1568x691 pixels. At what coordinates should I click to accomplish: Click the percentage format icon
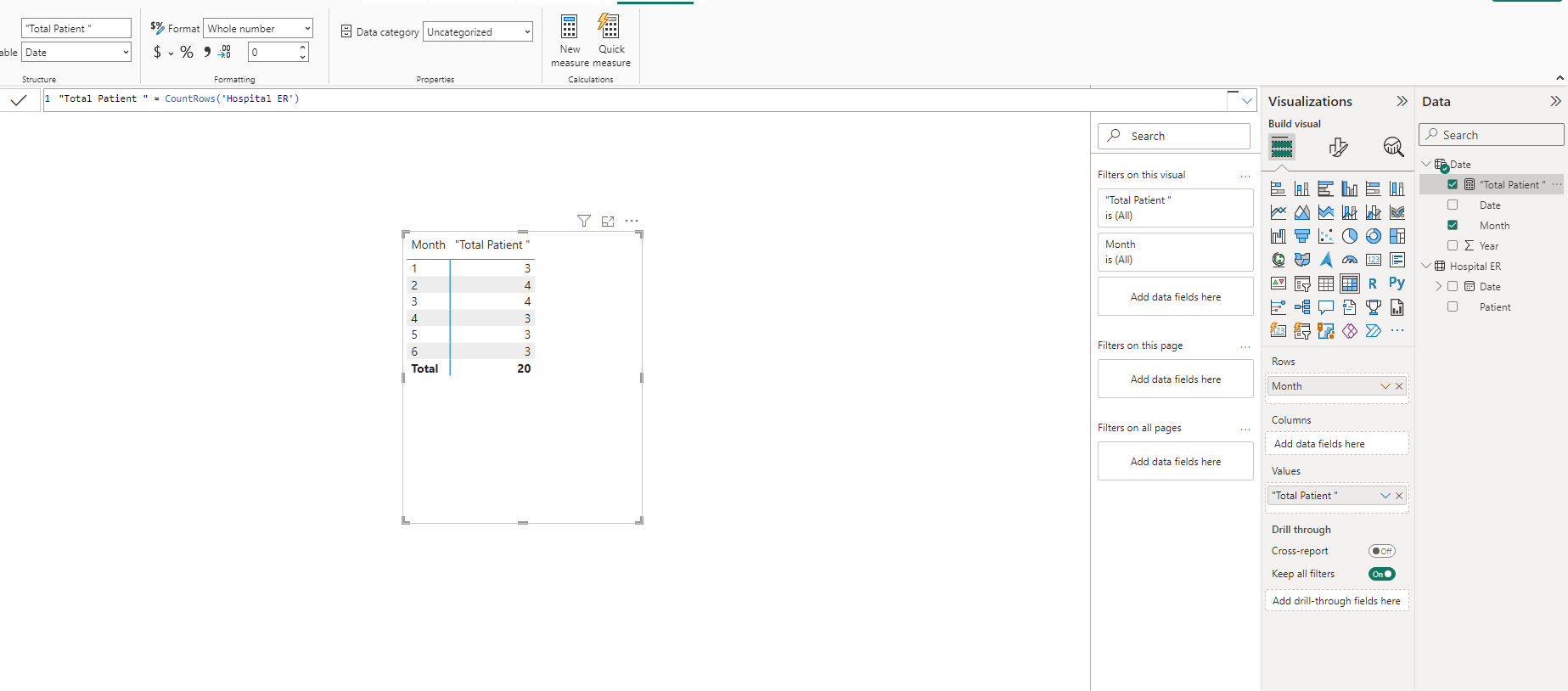point(187,53)
